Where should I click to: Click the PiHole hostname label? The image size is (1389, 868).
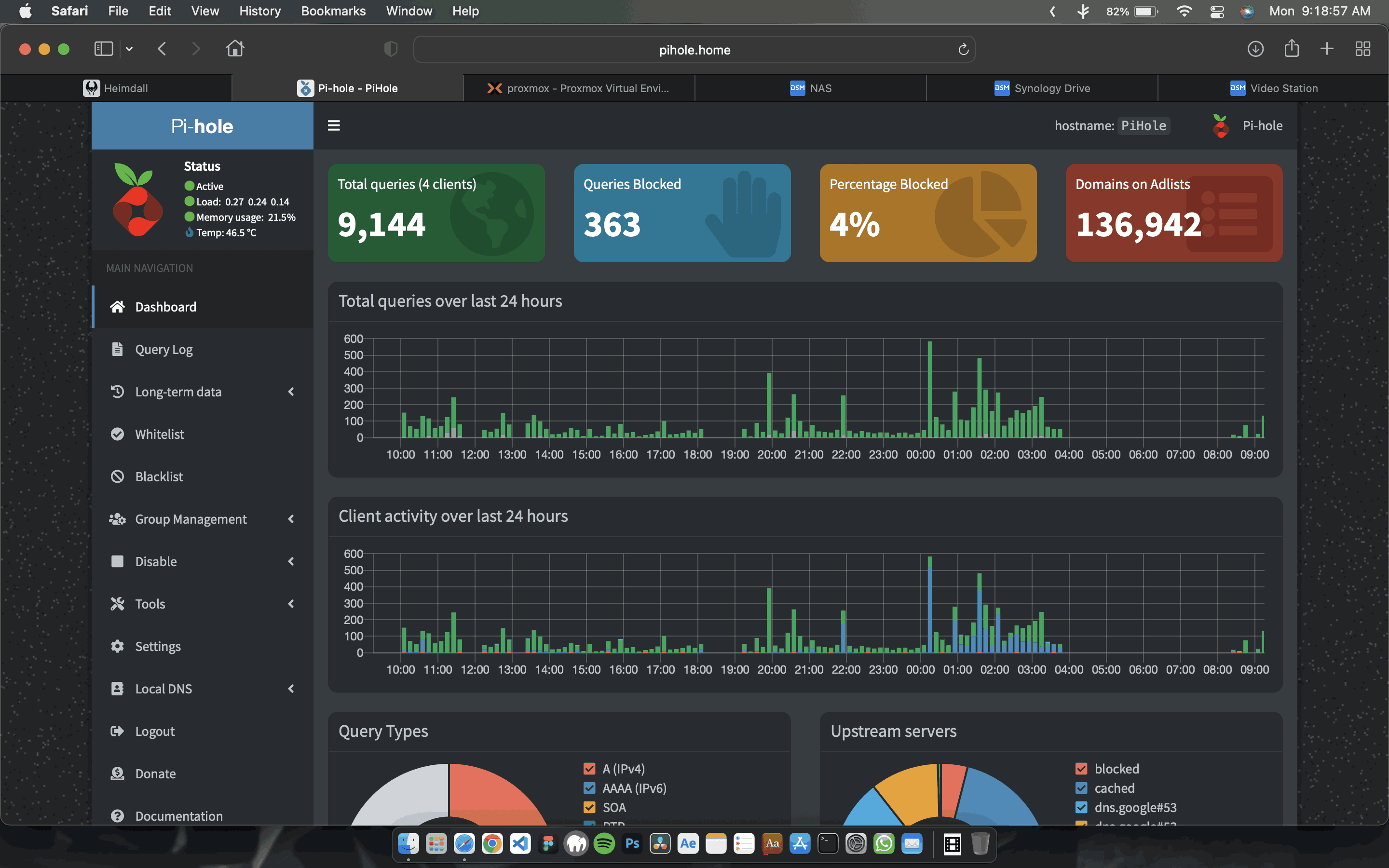point(1144,126)
